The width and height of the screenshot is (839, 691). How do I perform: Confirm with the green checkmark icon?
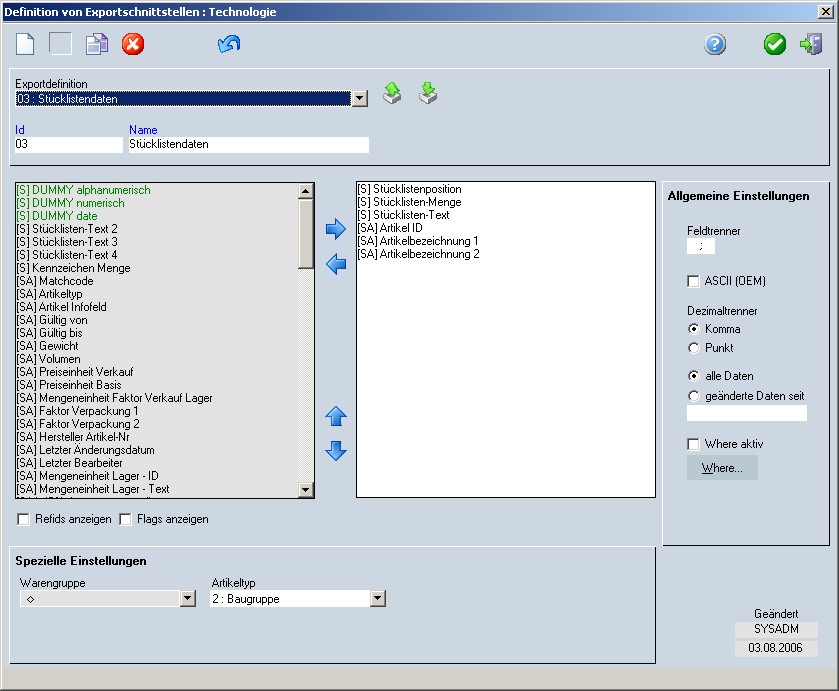(x=775, y=44)
